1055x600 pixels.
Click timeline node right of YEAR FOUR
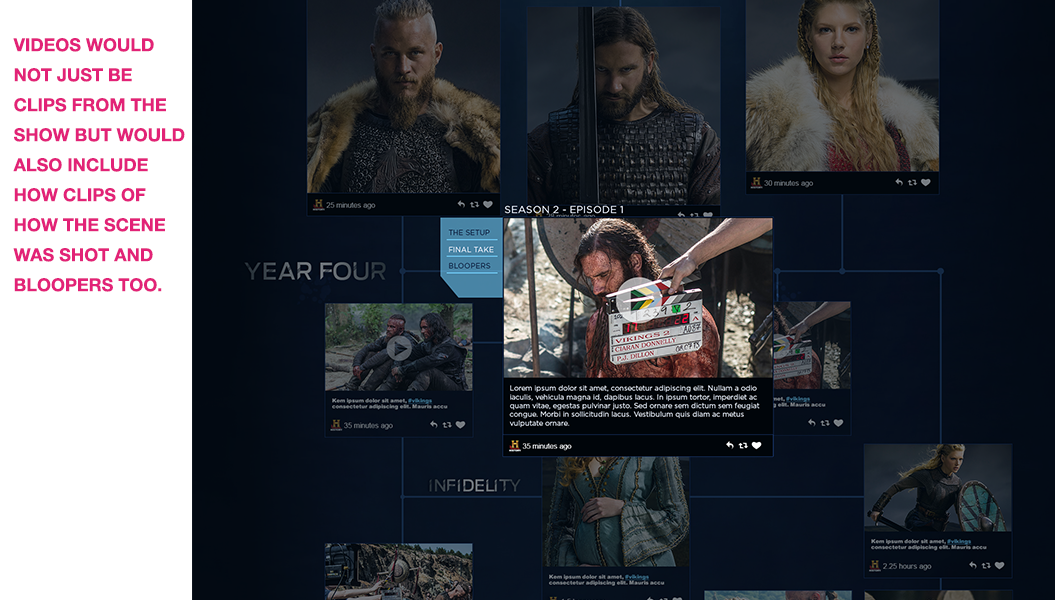click(x=402, y=271)
